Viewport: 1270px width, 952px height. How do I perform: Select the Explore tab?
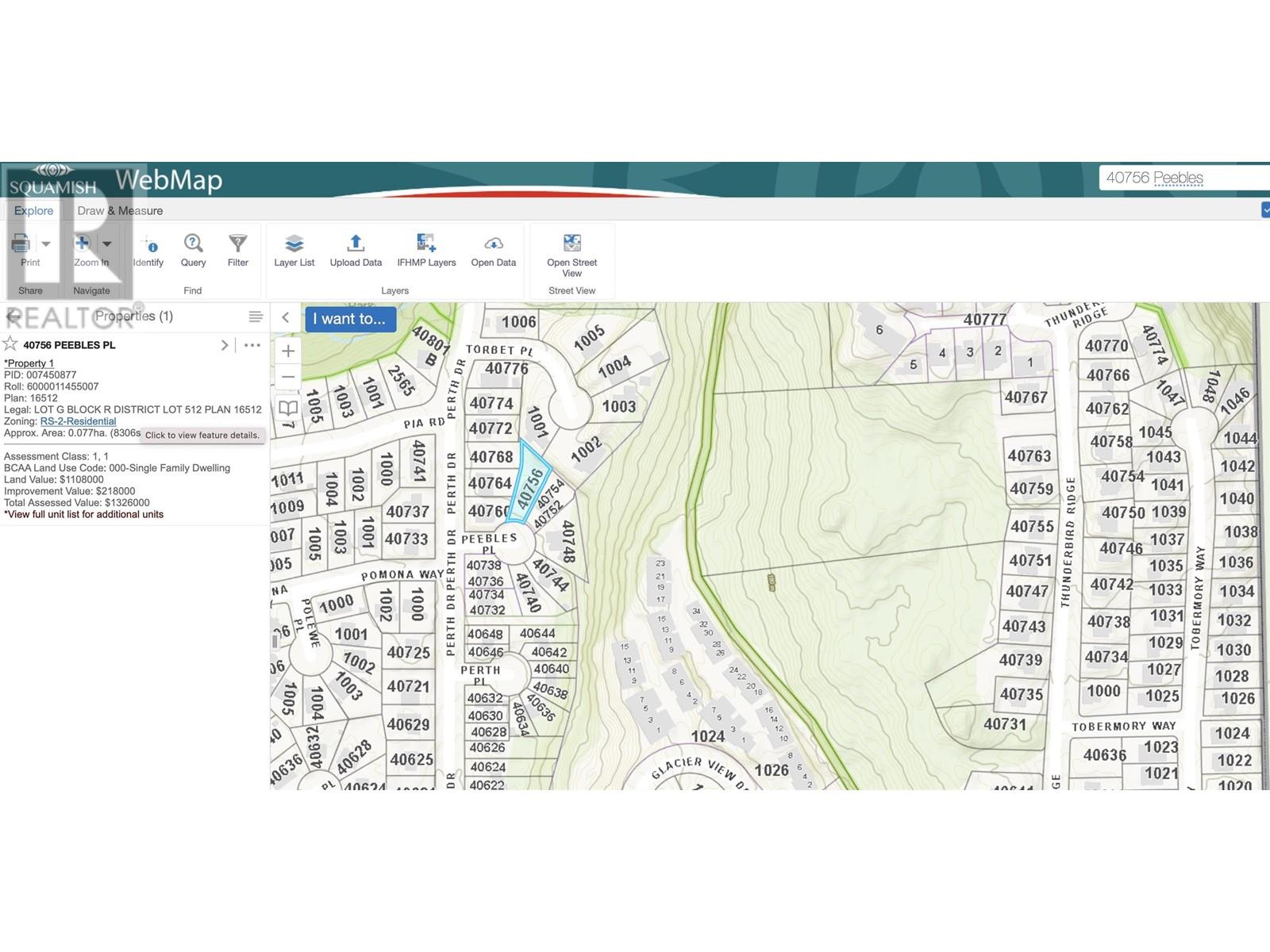tap(34, 210)
